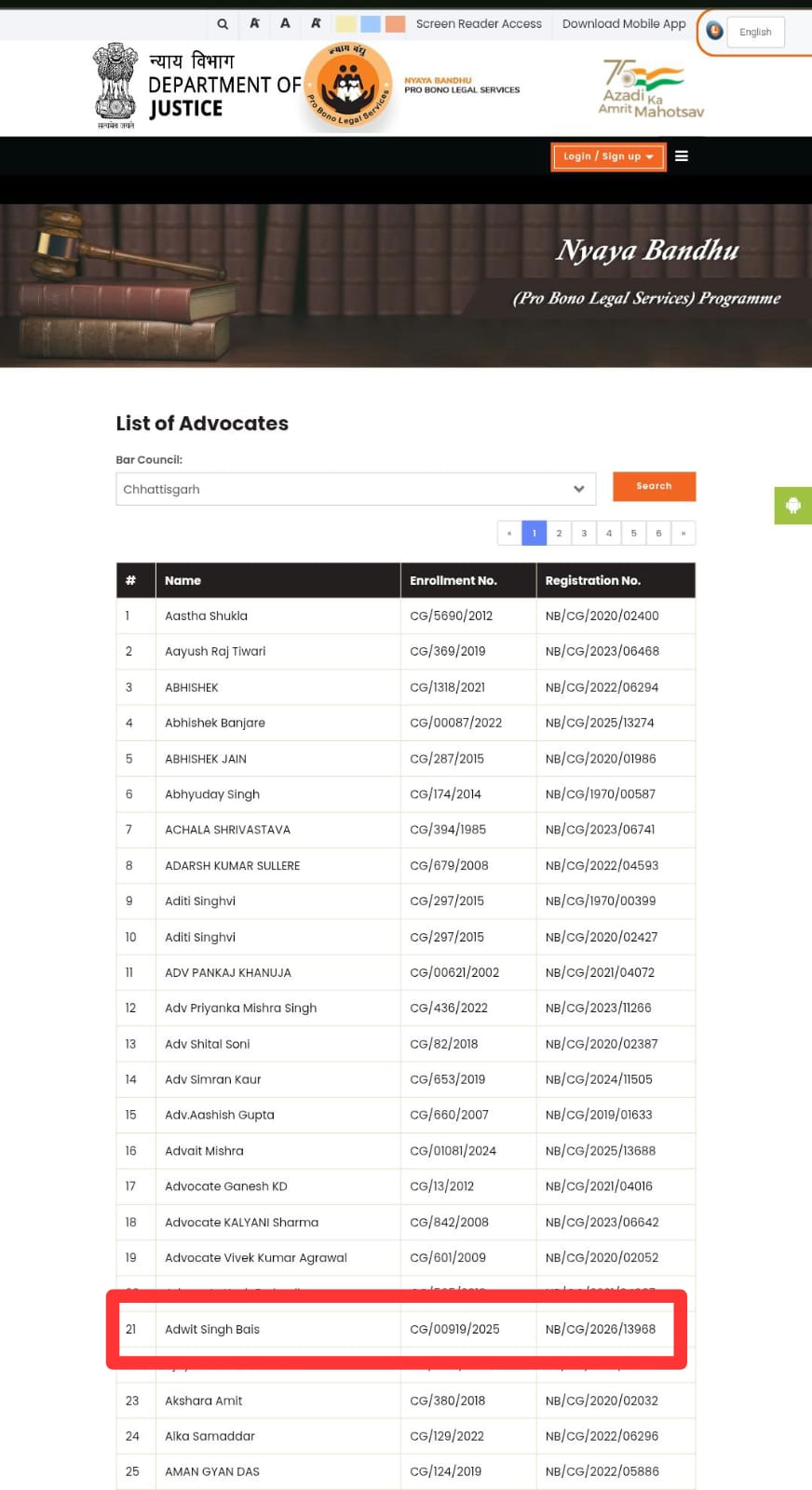This screenshot has width=812, height=1490.
Task: Go to page 2 of results
Action: pos(559,534)
